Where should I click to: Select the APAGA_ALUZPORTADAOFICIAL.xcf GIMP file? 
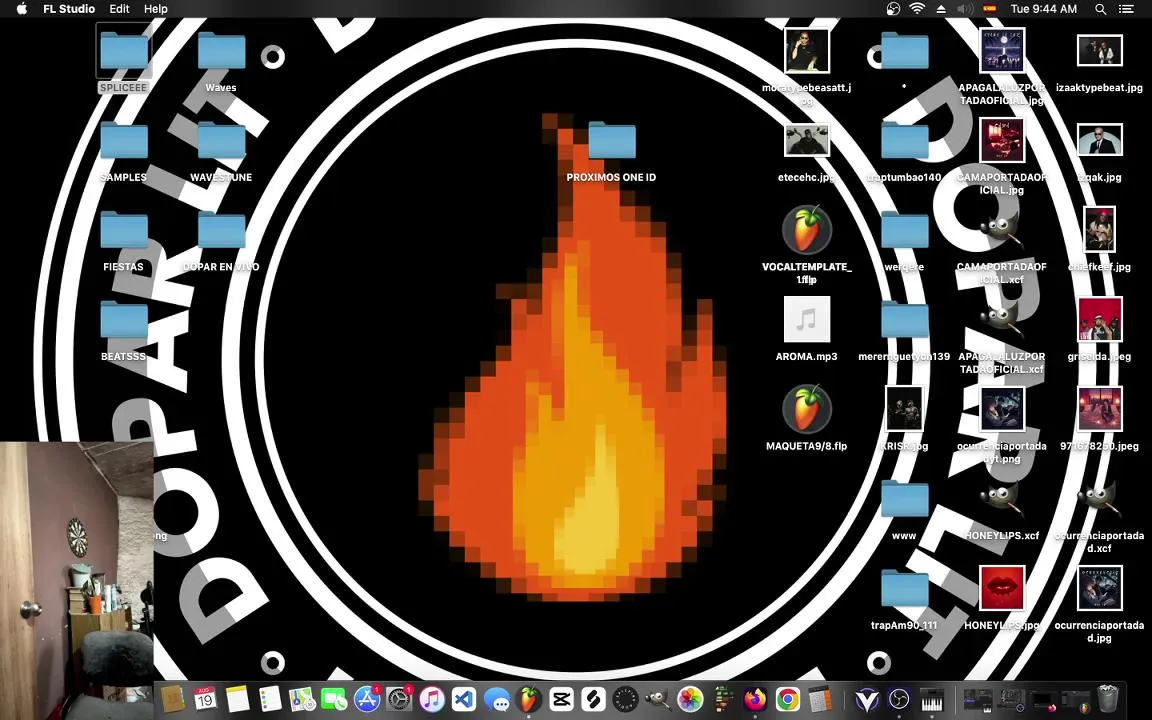(1002, 320)
